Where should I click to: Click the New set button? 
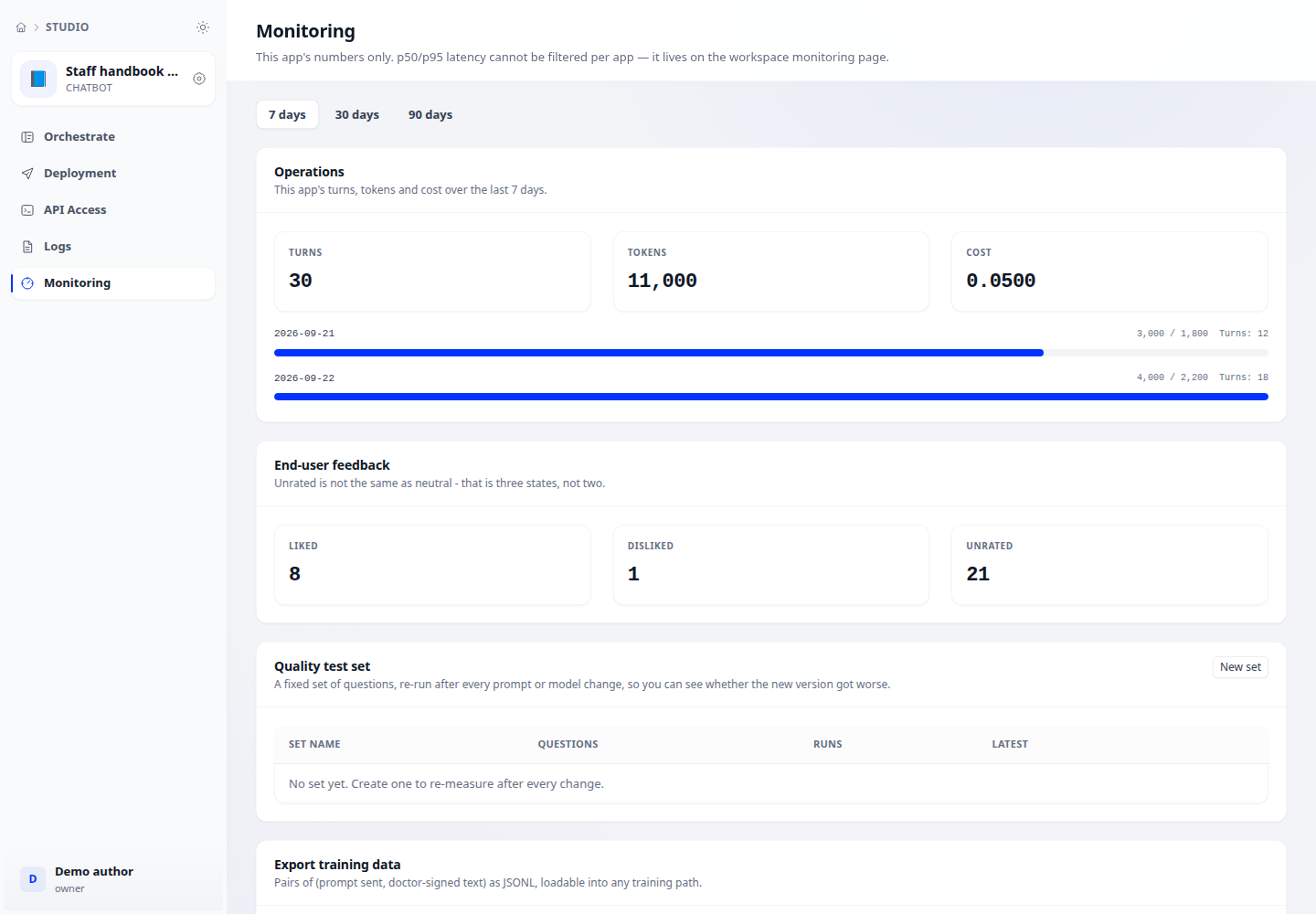1240,667
